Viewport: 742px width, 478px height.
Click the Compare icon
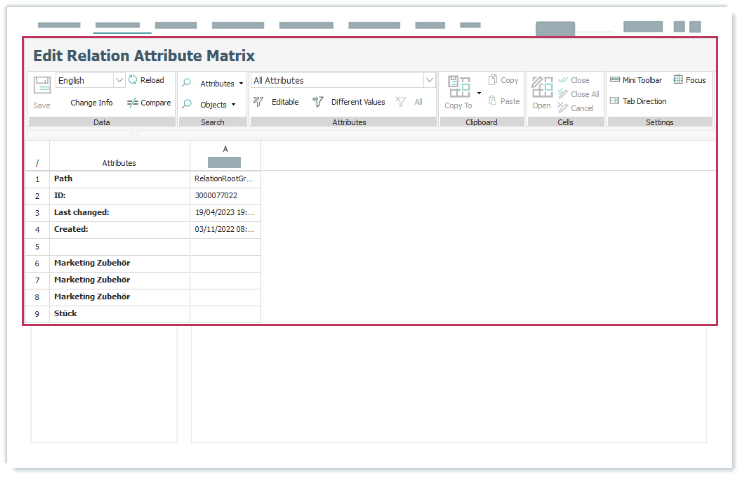tap(149, 102)
